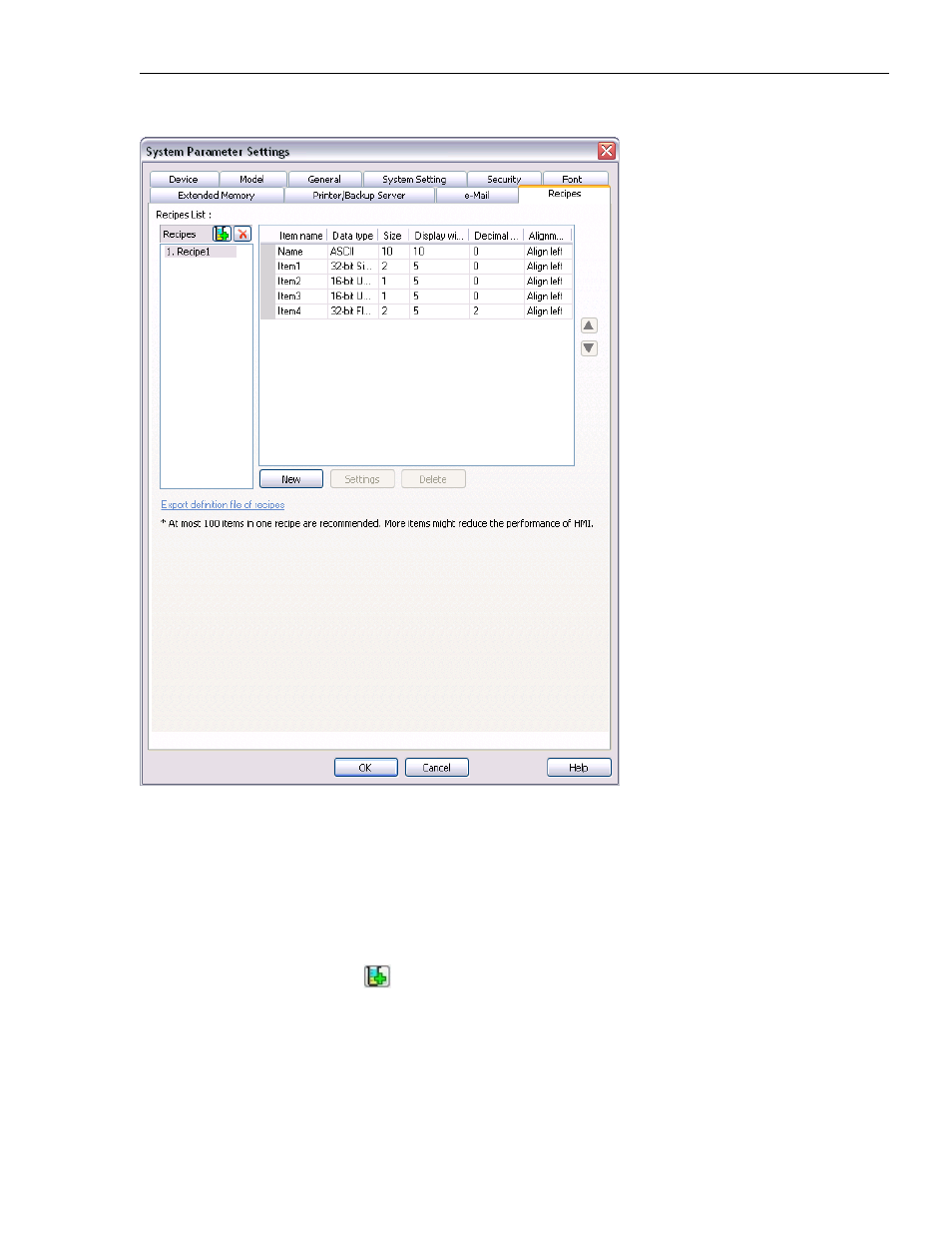Click the add-recipe icon shown below the dialog
The height and width of the screenshot is (1233, 952).
click(x=377, y=976)
